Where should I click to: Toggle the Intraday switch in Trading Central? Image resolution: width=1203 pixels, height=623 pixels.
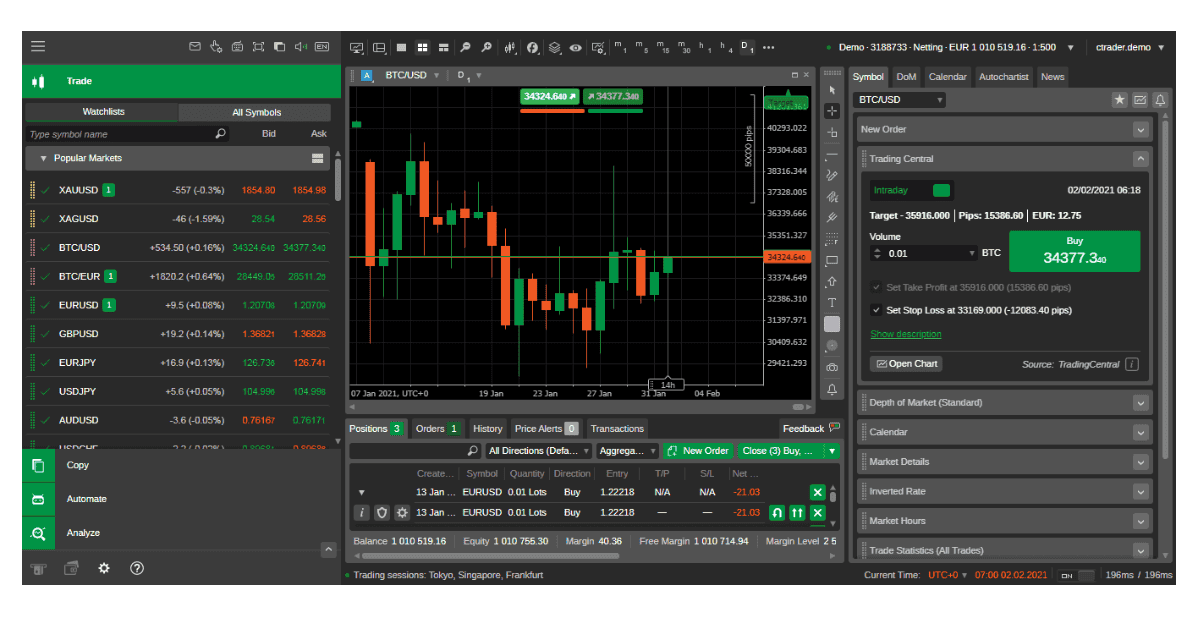941,189
